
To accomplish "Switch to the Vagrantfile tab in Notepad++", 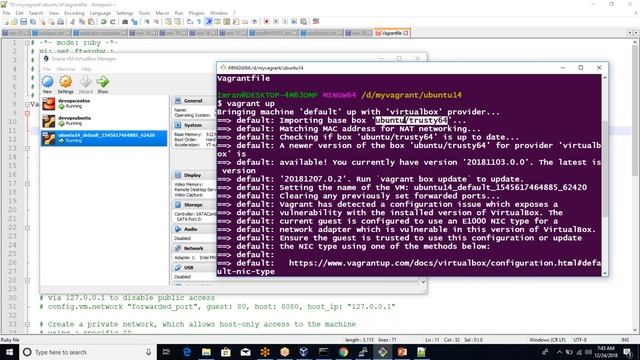I will click(391, 33).
